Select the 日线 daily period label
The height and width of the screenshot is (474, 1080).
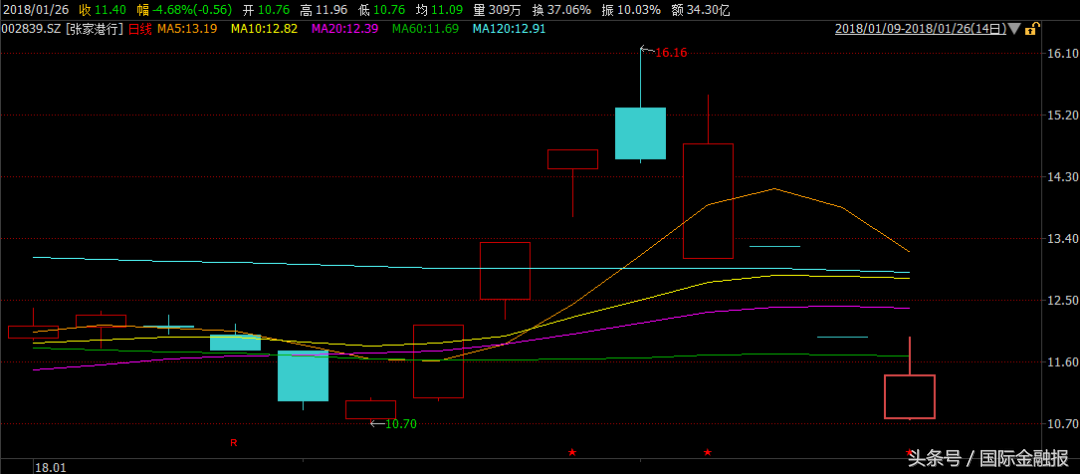pyautogui.click(x=139, y=29)
